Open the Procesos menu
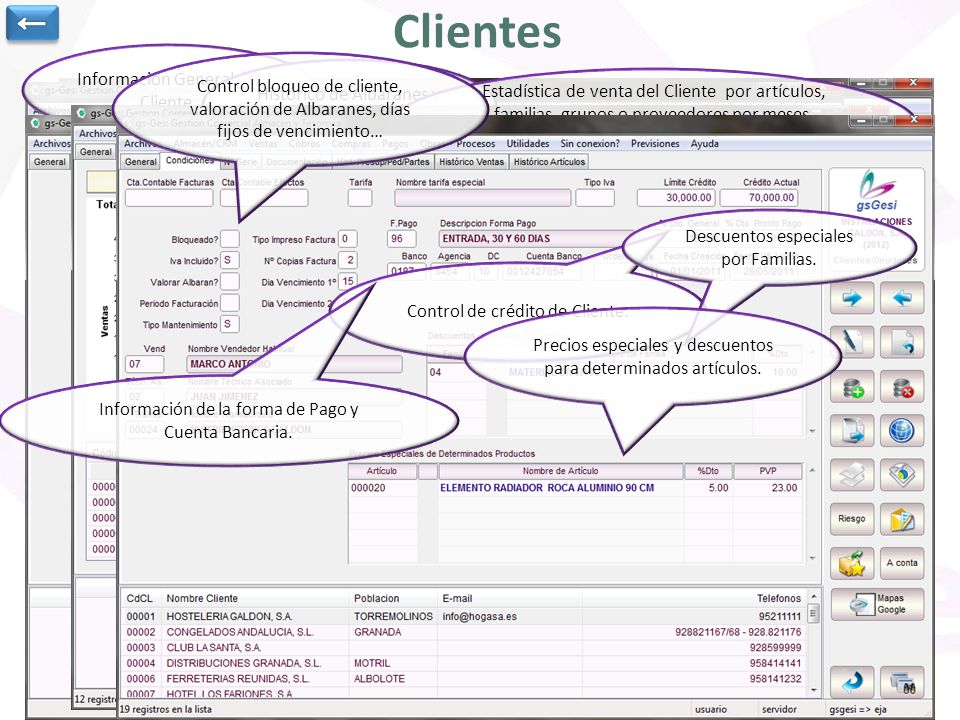 coord(476,144)
